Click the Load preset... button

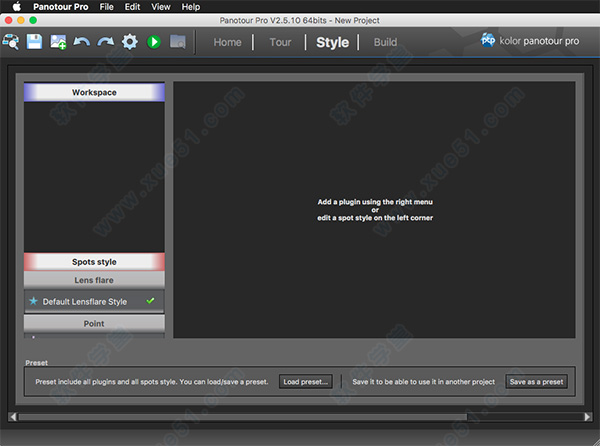(305, 382)
